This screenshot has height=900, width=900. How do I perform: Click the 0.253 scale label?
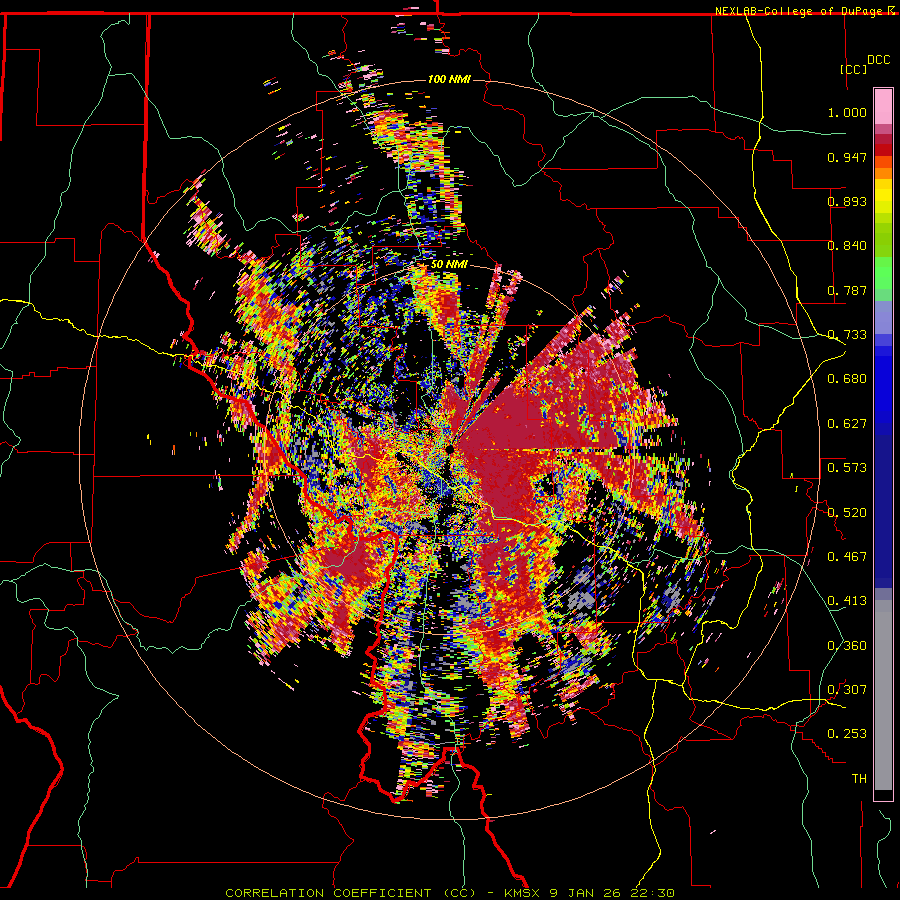[847, 734]
